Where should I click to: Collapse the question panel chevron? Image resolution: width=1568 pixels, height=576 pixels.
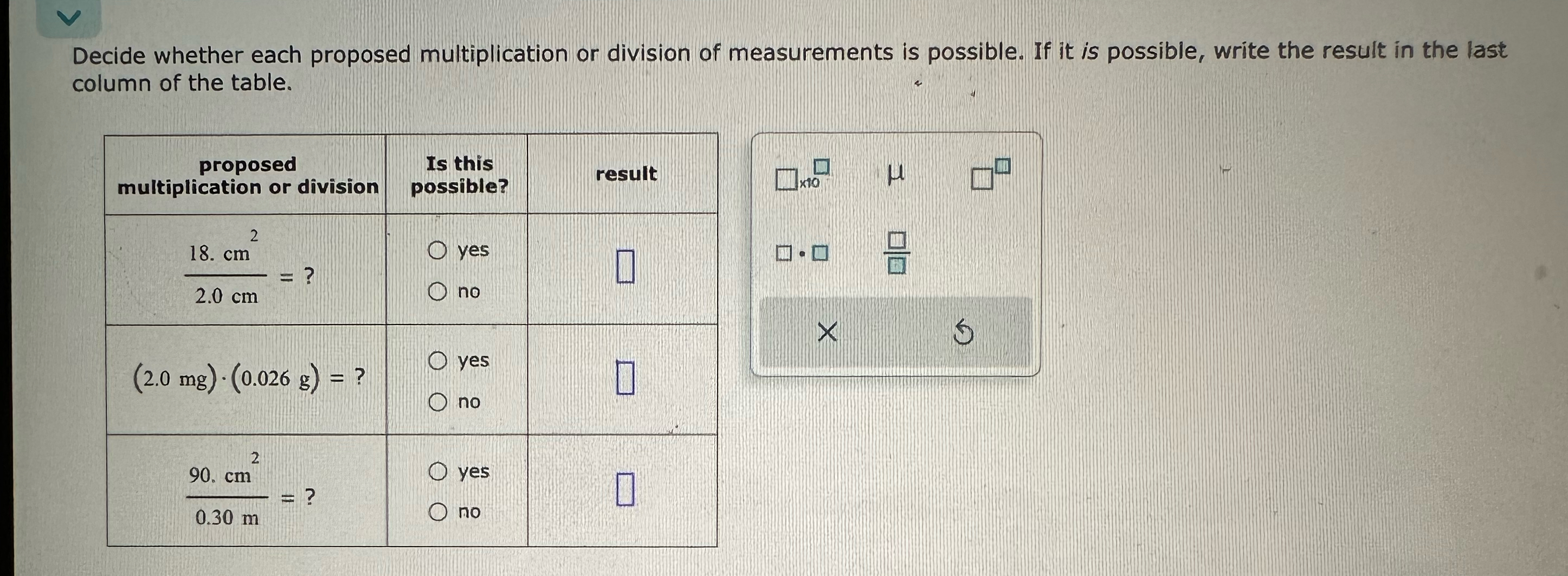click(70, 17)
